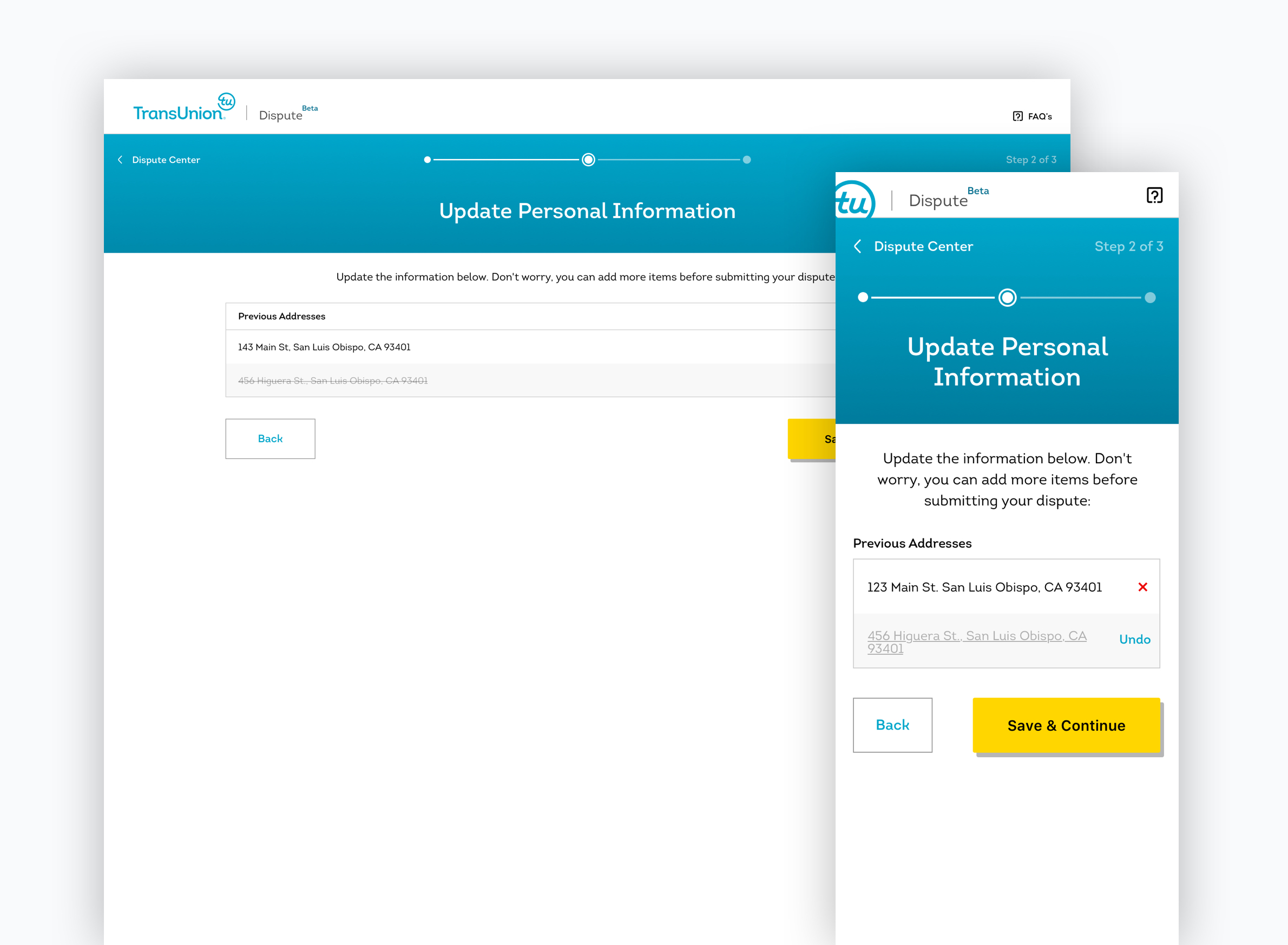Click the Save & Continue yellow button

pos(1066,724)
